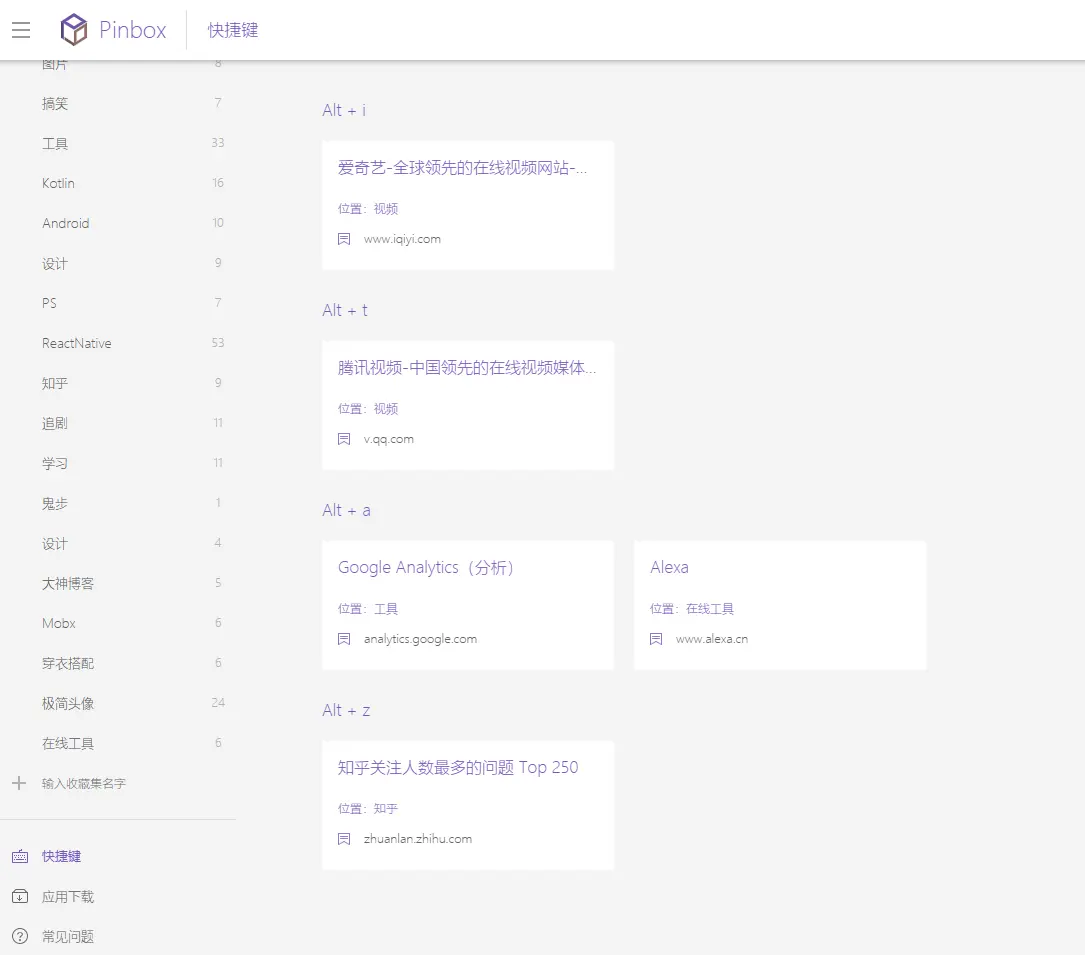Open the 应用下载 link
1085x955 pixels.
click(67, 896)
